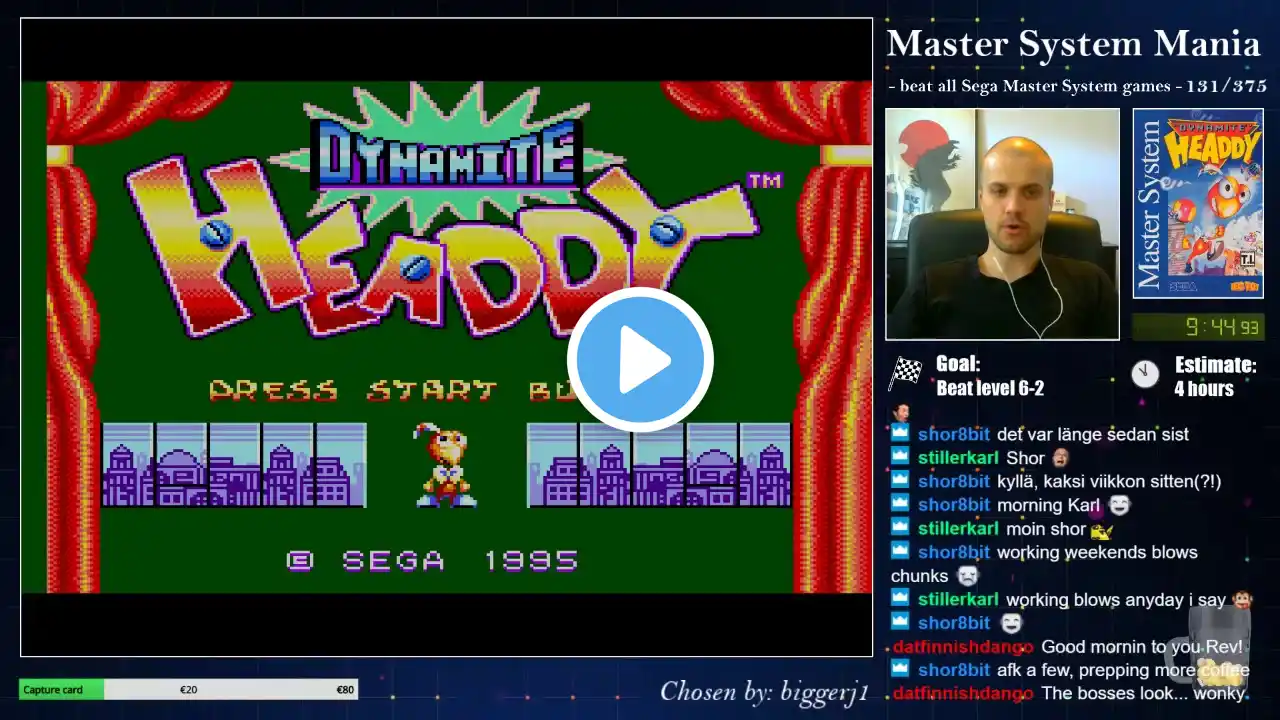Screen dimensions: 1280x720
Task: Click the small avatar icon above the chat
Action: (x=901, y=411)
